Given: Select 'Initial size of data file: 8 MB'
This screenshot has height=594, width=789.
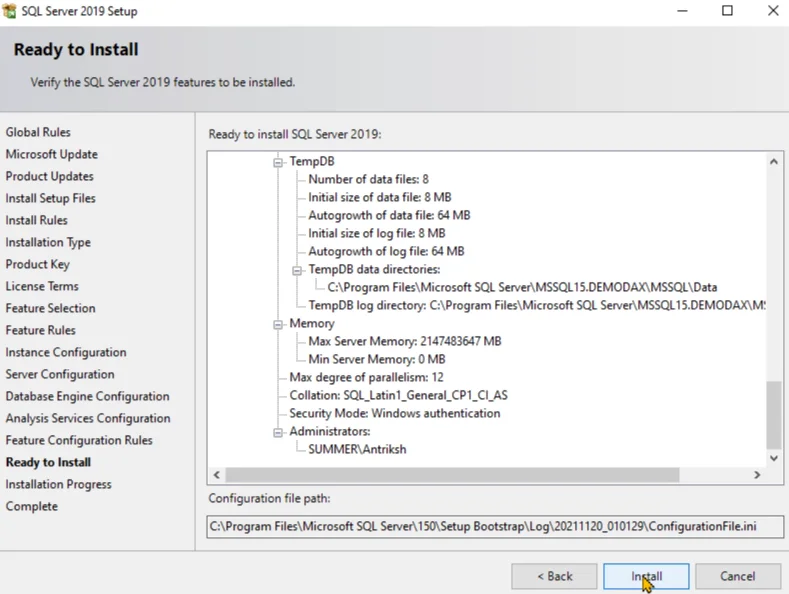Looking at the screenshot, I should click(380, 197).
